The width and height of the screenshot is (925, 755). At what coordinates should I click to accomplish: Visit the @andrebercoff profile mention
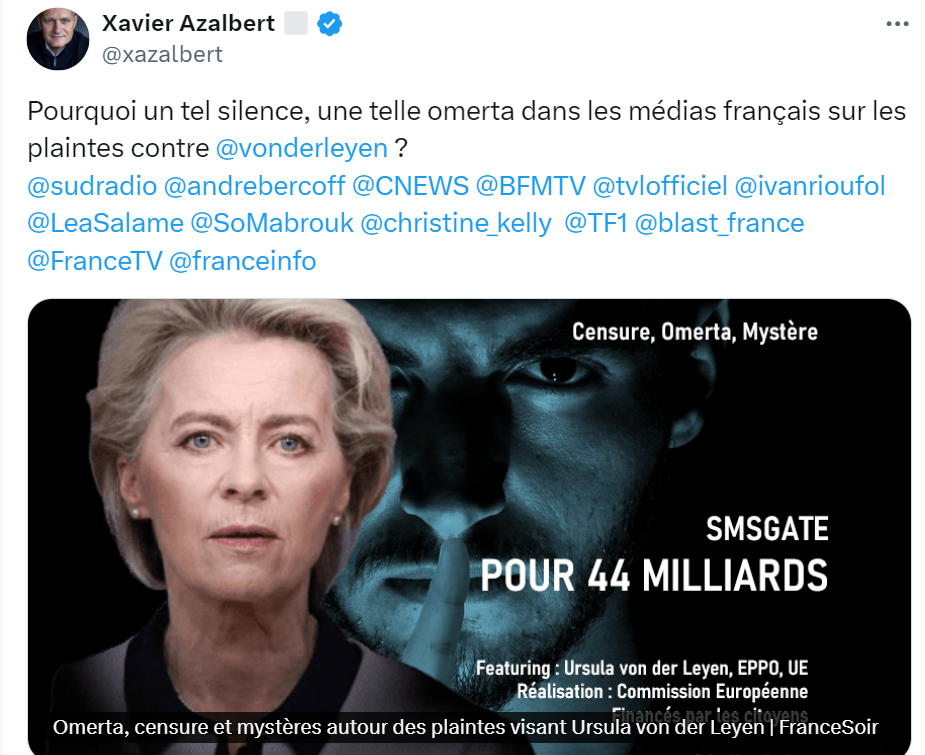tap(254, 186)
